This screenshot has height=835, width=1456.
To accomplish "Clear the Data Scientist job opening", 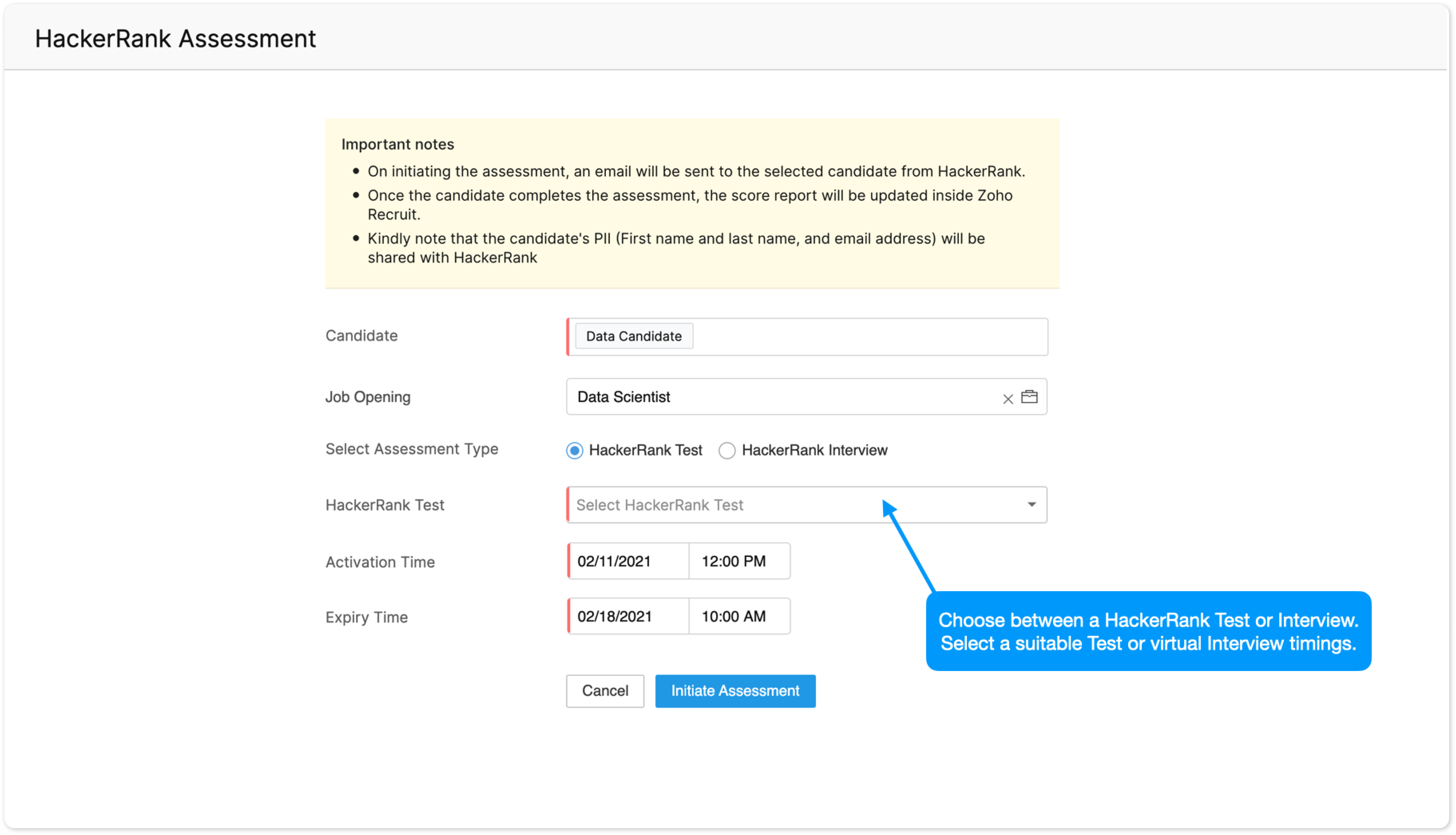I will click(1007, 399).
